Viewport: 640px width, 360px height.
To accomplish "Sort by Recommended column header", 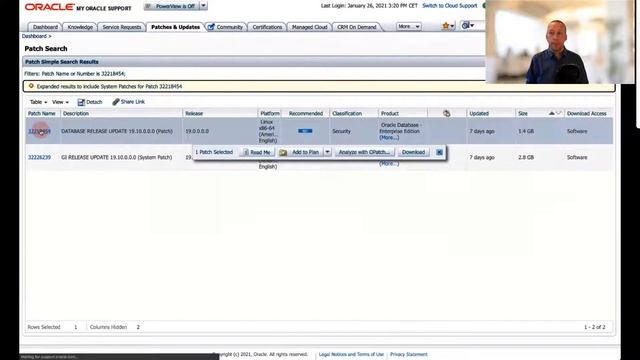I will [x=306, y=113].
